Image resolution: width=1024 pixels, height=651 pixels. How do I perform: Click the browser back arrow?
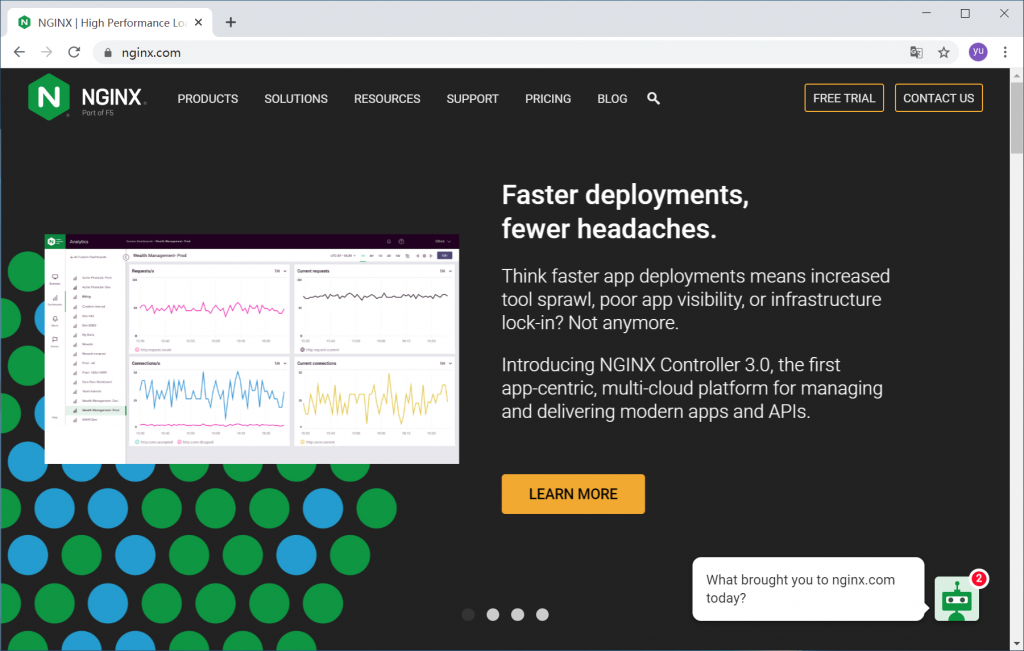point(19,52)
